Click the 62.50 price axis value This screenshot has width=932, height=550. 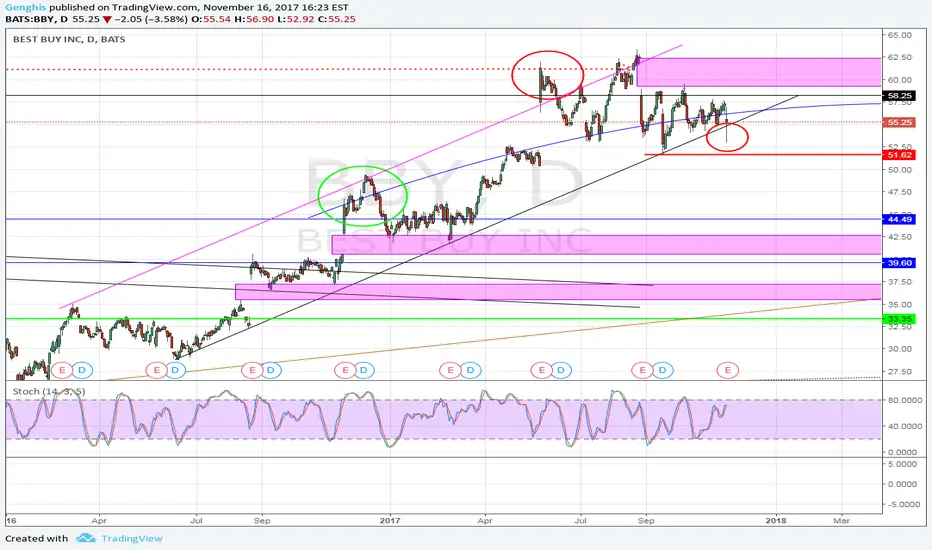900,57
